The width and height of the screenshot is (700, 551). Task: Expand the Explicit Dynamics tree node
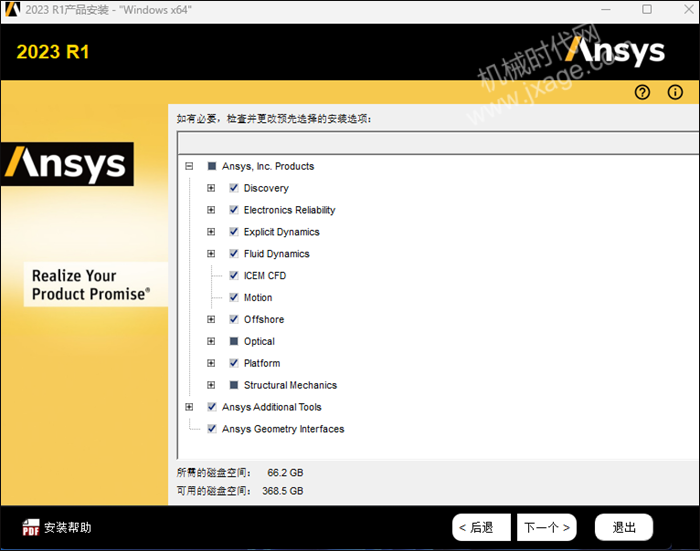pyautogui.click(x=211, y=232)
